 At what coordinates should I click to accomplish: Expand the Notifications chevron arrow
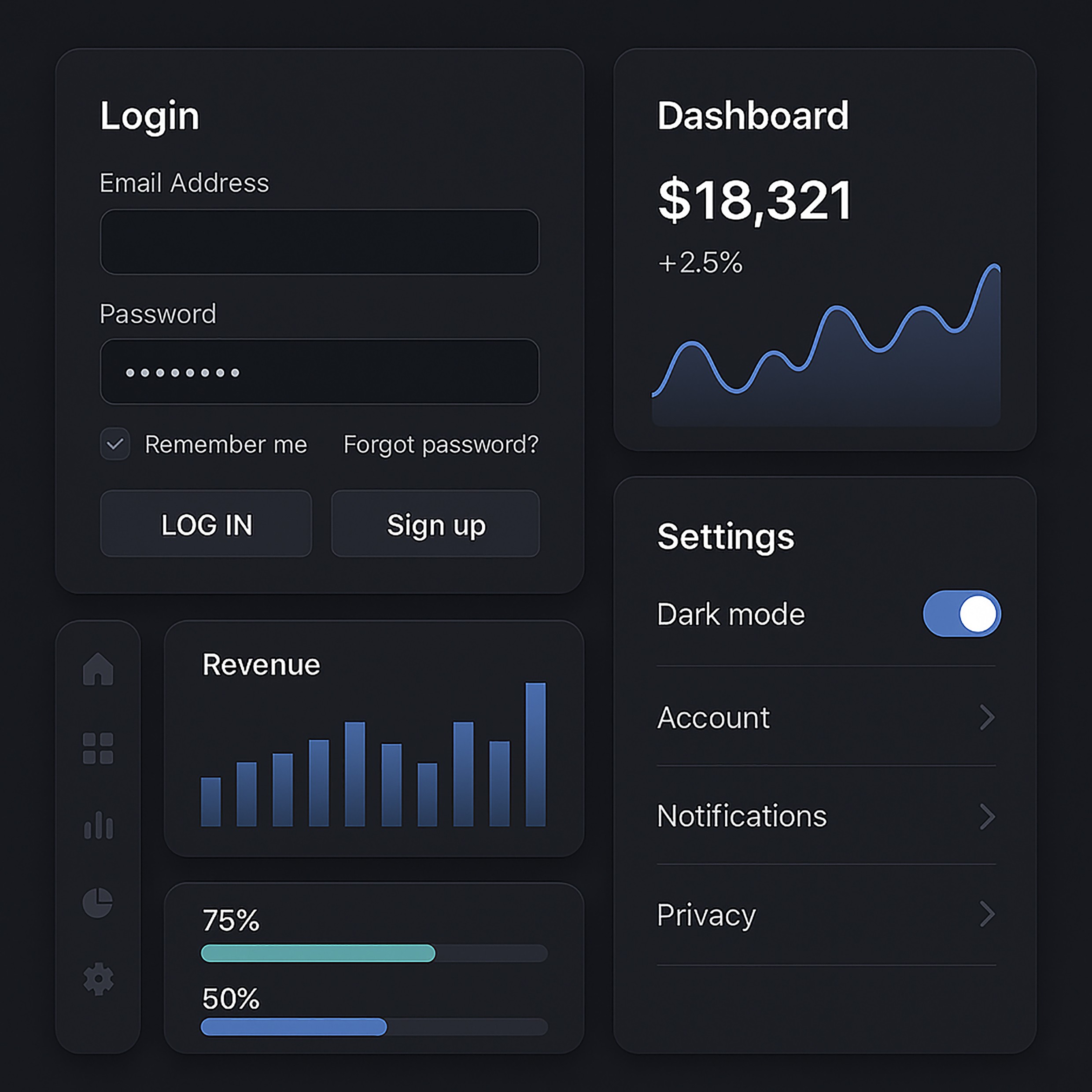[x=987, y=816]
